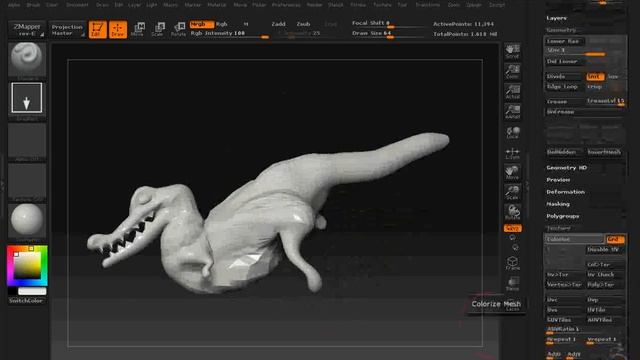
Task: Select the Move transform tool in top toolbar
Action: (x=138, y=29)
